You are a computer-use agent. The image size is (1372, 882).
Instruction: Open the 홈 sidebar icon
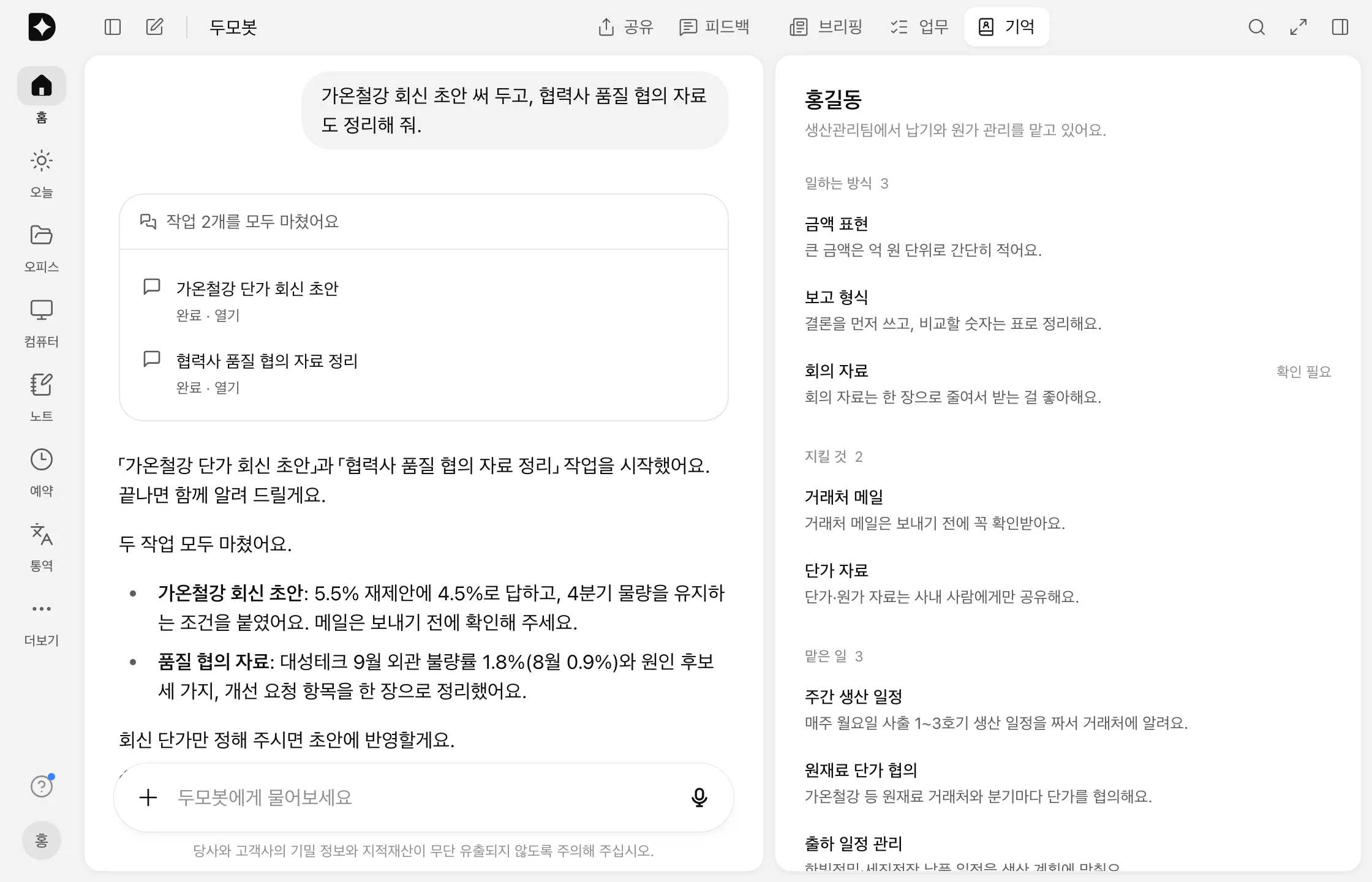click(x=42, y=86)
